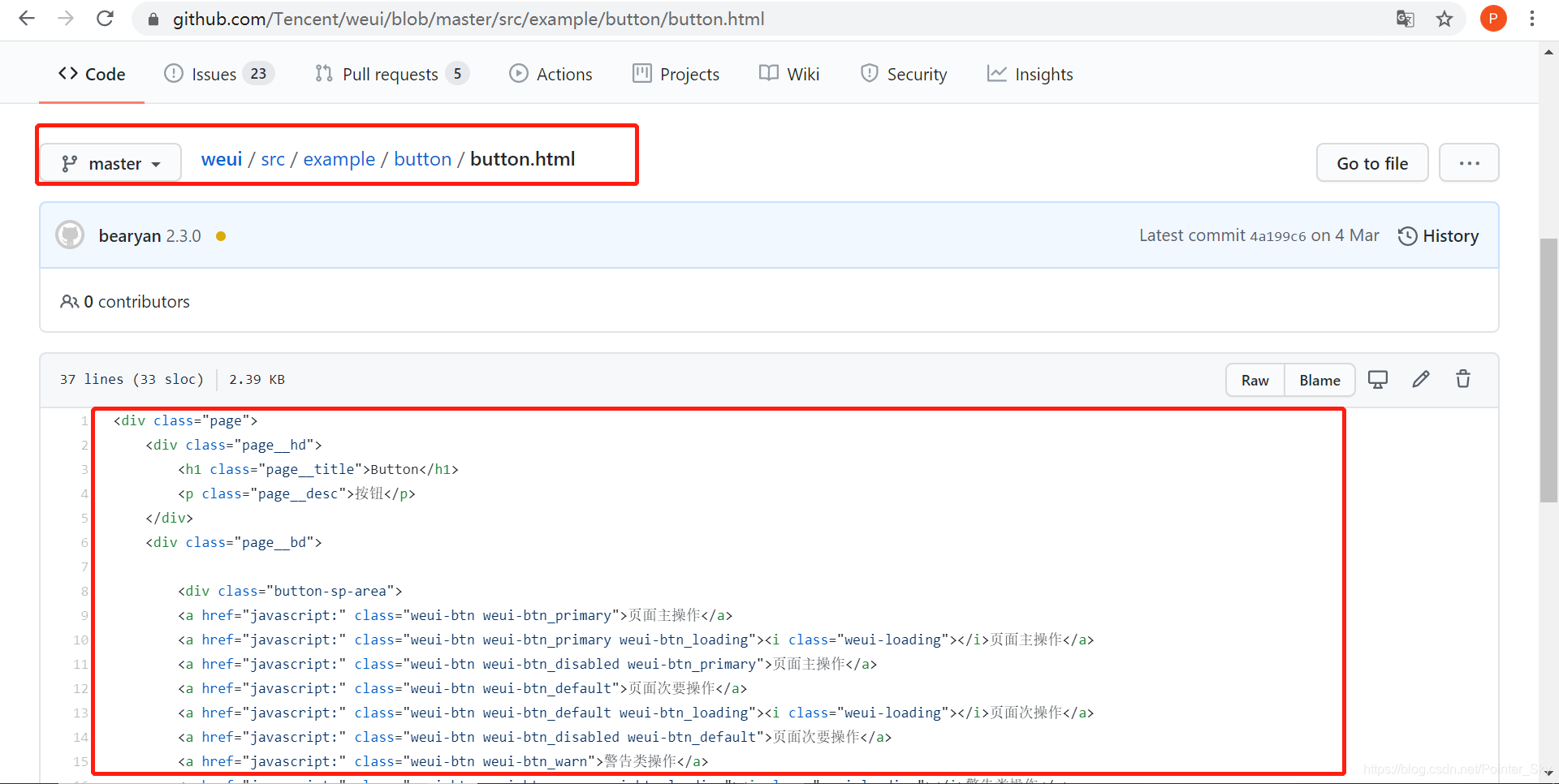Open bearyan's user profile link
The height and width of the screenshot is (784, 1559).
click(x=130, y=235)
